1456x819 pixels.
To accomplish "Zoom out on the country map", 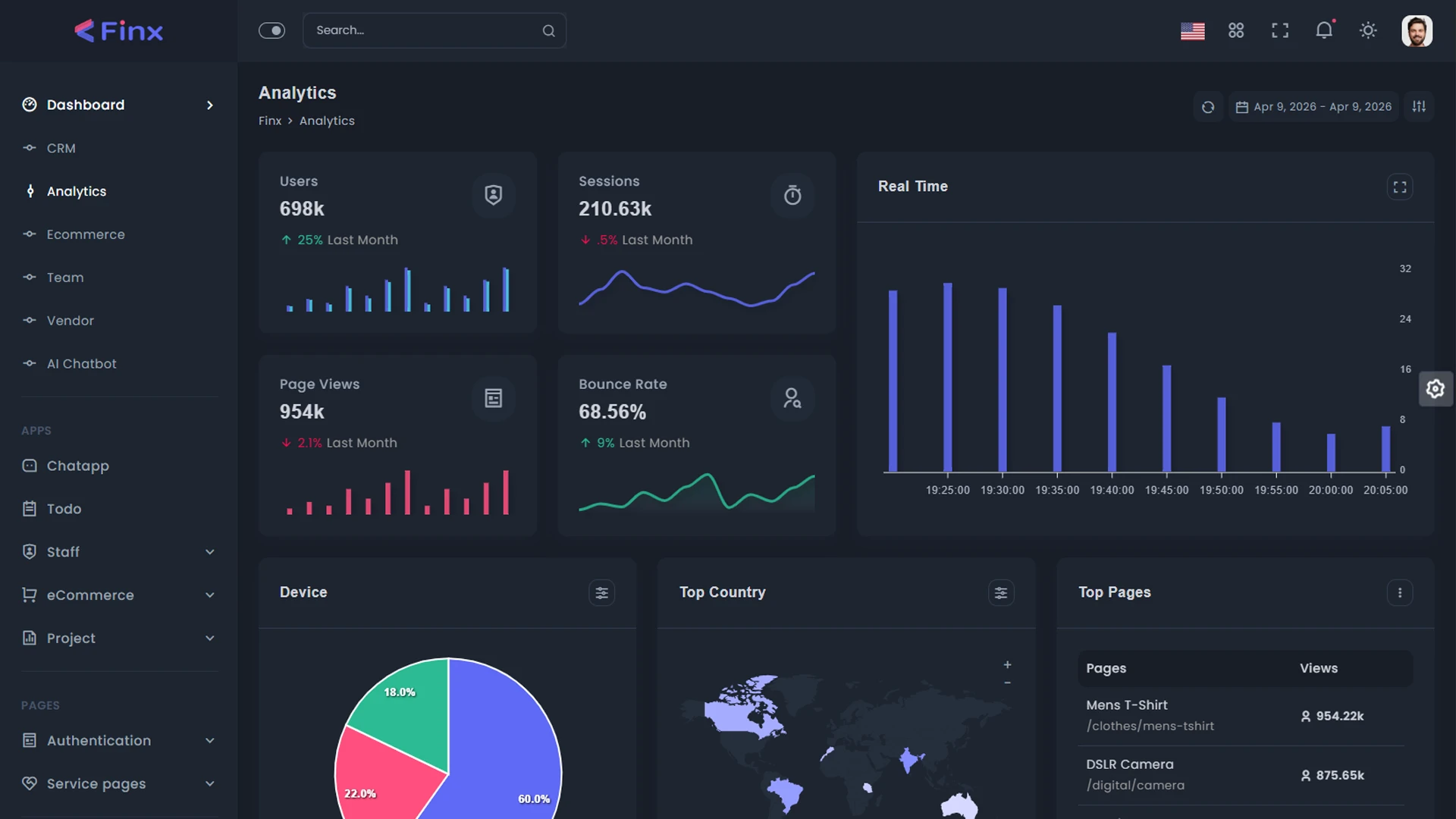I will pyautogui.click(x=1008, y=683).
